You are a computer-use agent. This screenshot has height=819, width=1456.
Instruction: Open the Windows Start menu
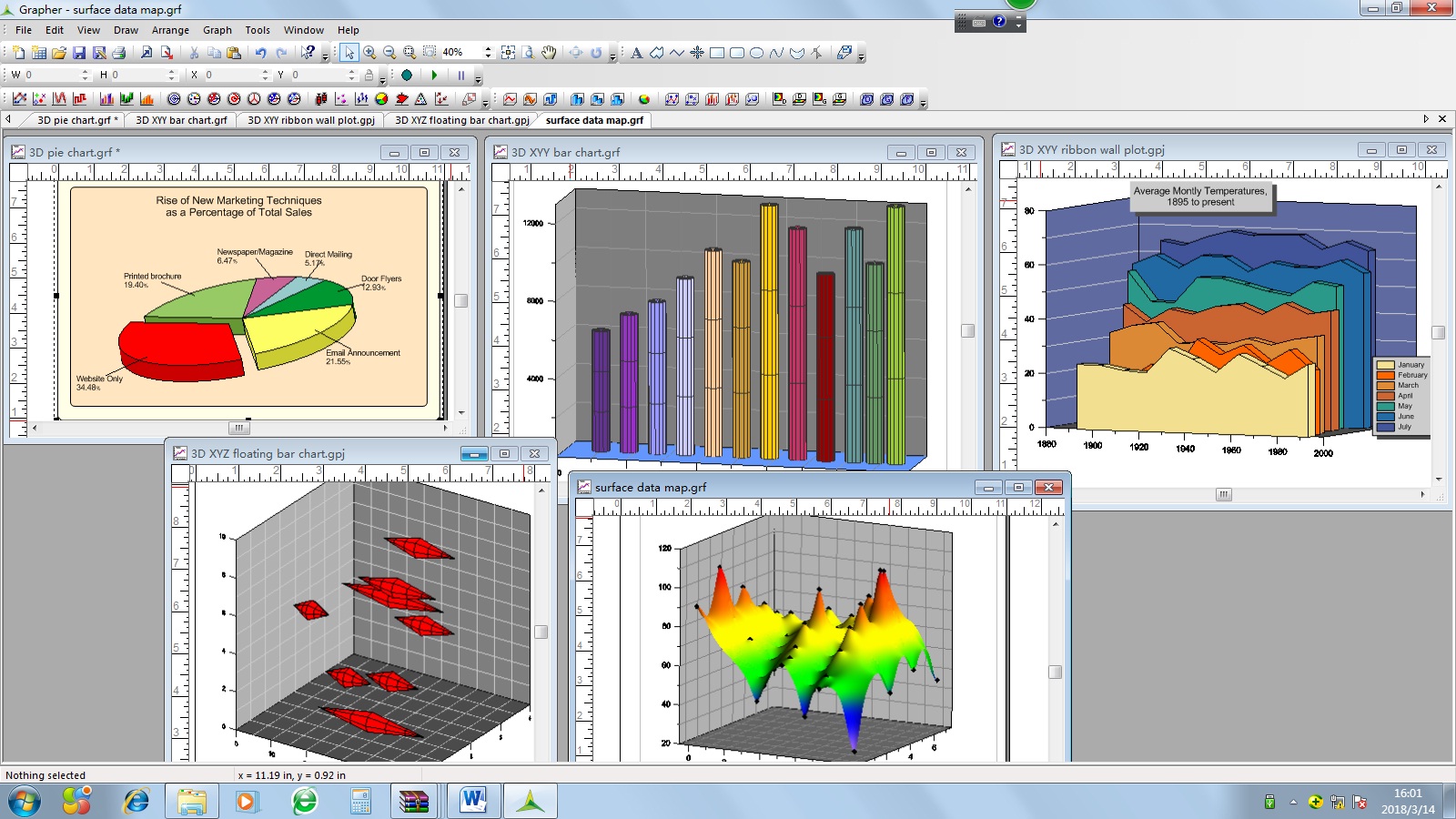(25, 802)
